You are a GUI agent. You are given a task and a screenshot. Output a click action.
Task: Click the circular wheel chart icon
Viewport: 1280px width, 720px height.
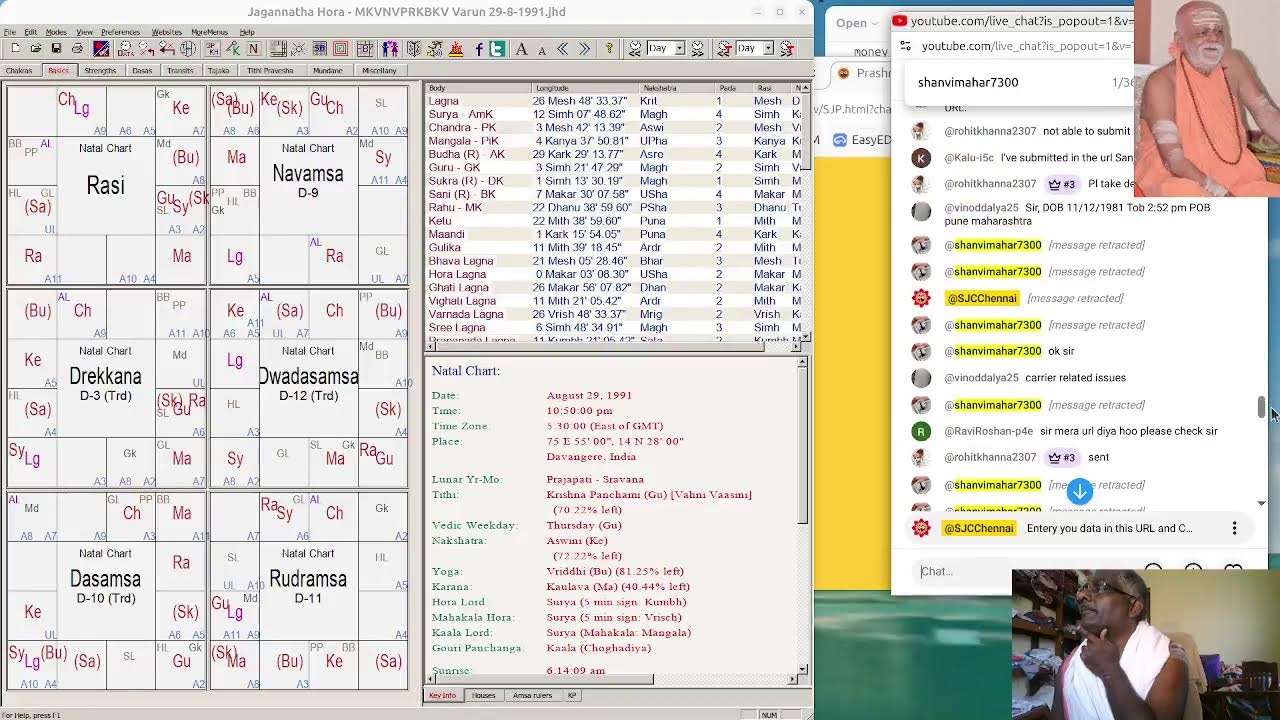pyautogui.click(x=187, y=48)
